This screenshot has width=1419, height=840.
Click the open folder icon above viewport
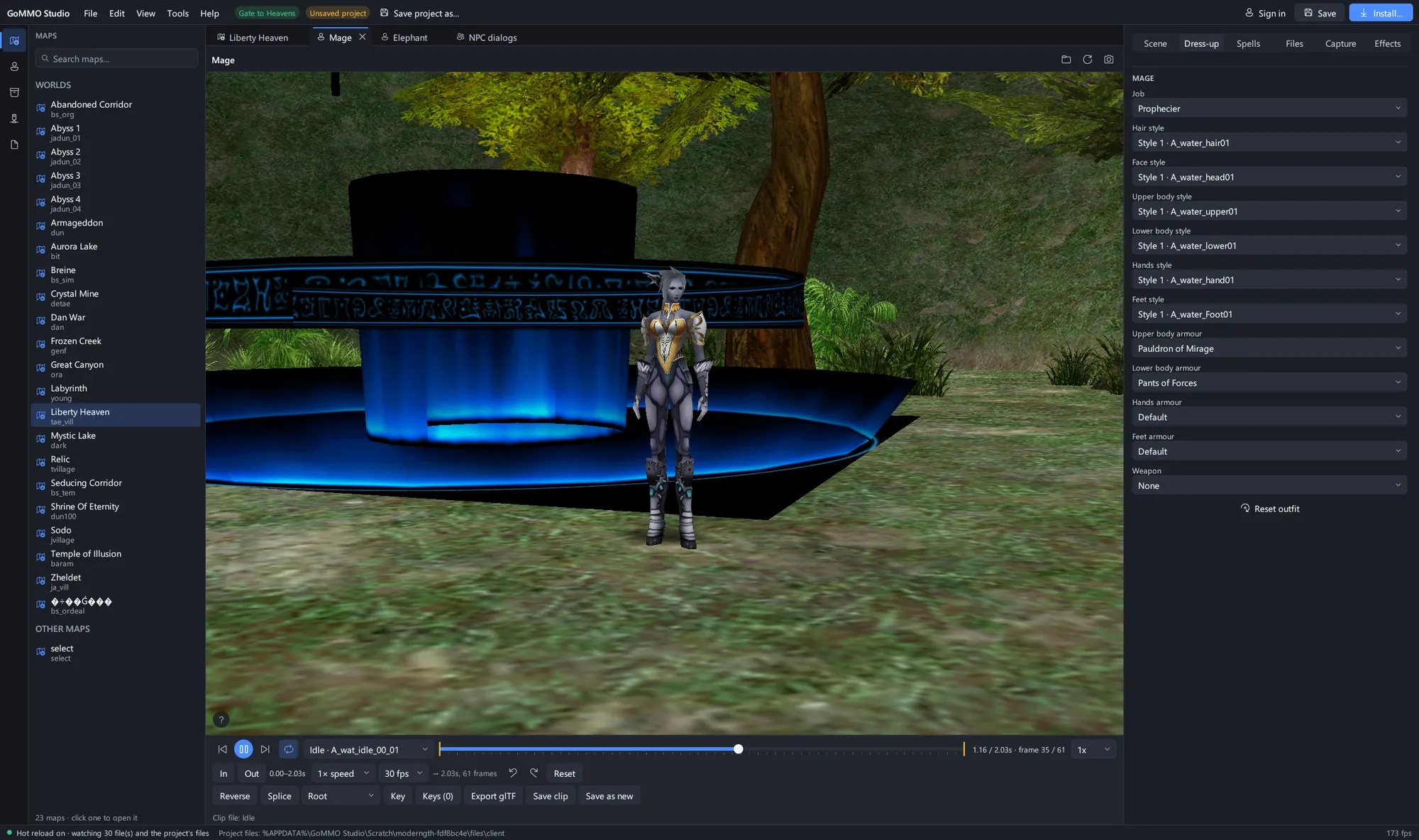pos(1066,60)
